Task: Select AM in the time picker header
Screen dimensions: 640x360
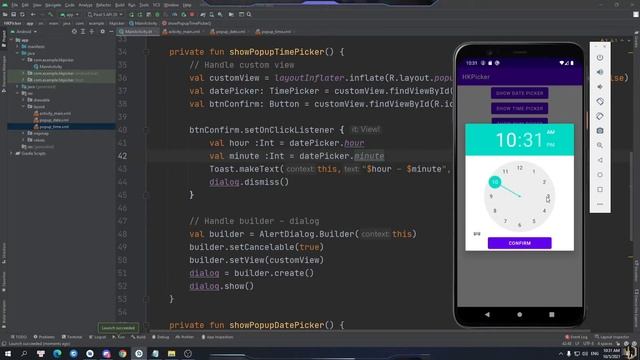Action: (x=551, y=132)
